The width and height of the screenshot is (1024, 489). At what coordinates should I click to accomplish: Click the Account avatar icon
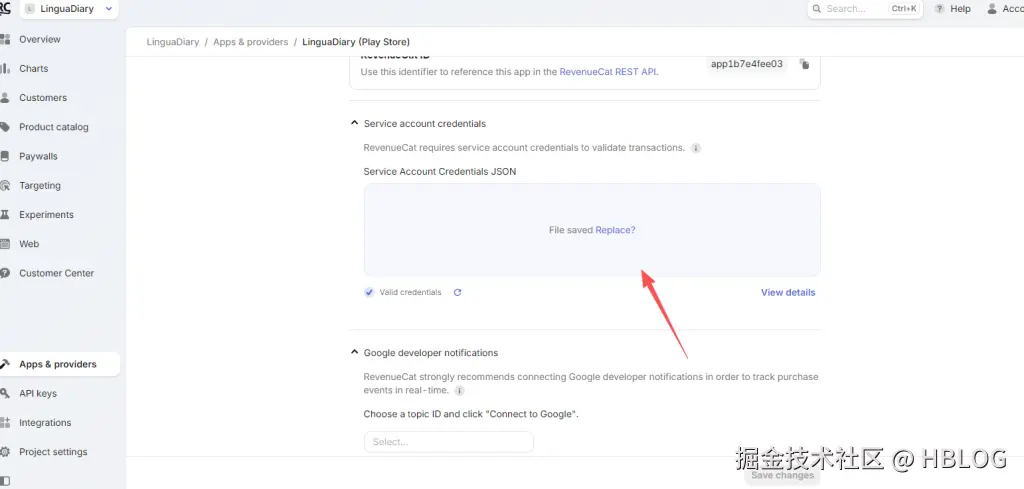tap(992, 9)
